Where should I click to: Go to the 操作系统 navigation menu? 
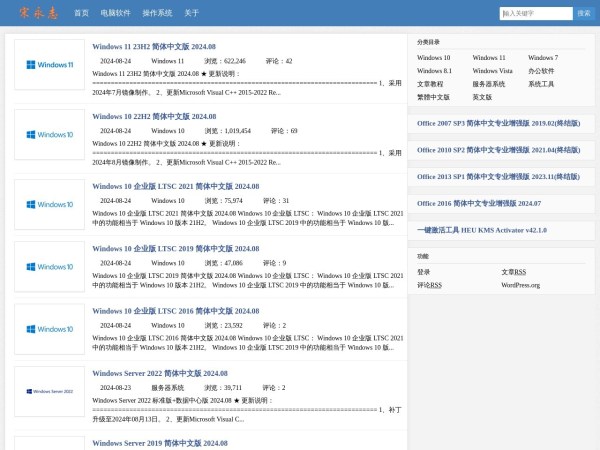157,14
